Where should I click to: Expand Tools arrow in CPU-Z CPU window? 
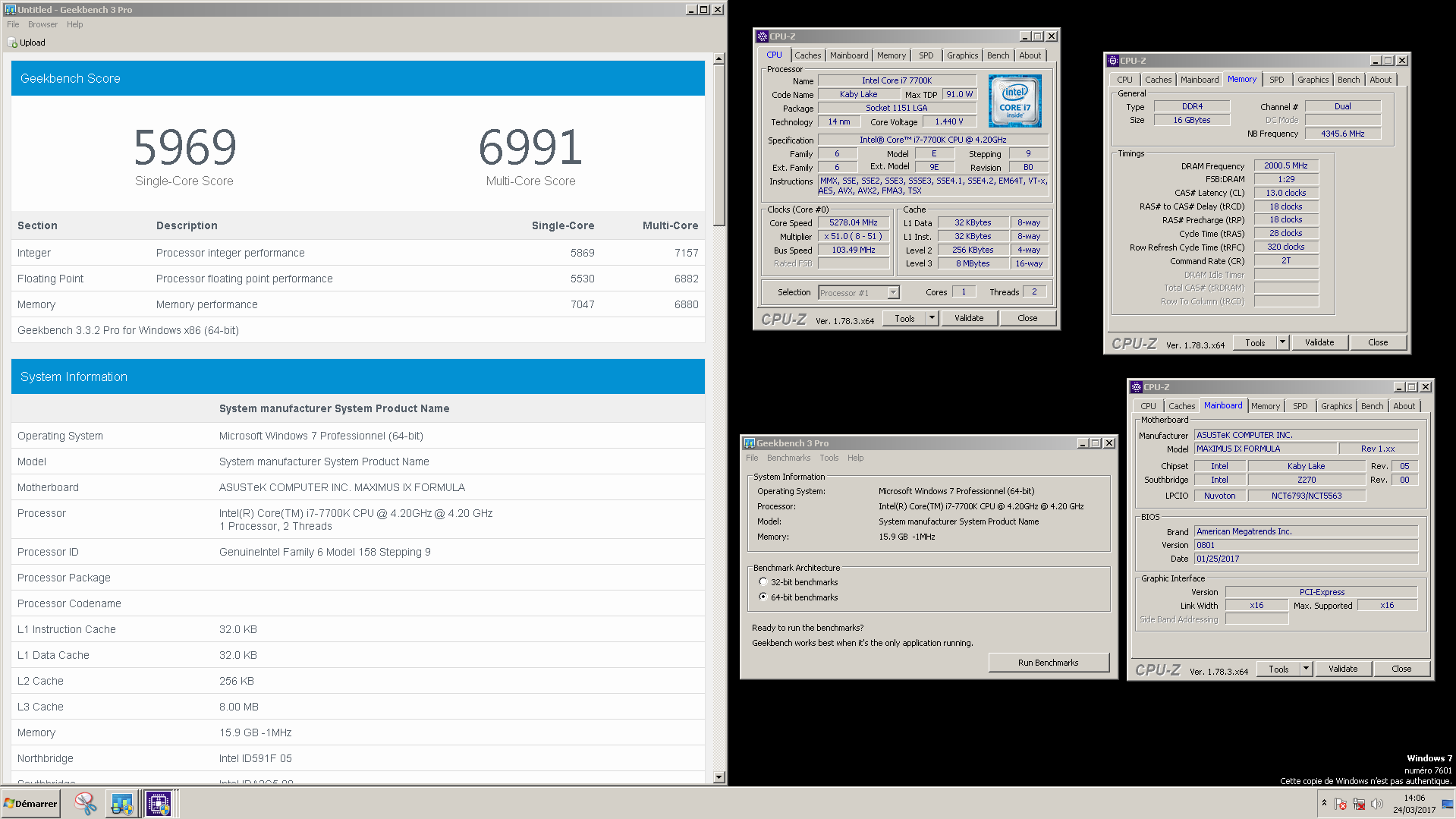click(932, 318)
